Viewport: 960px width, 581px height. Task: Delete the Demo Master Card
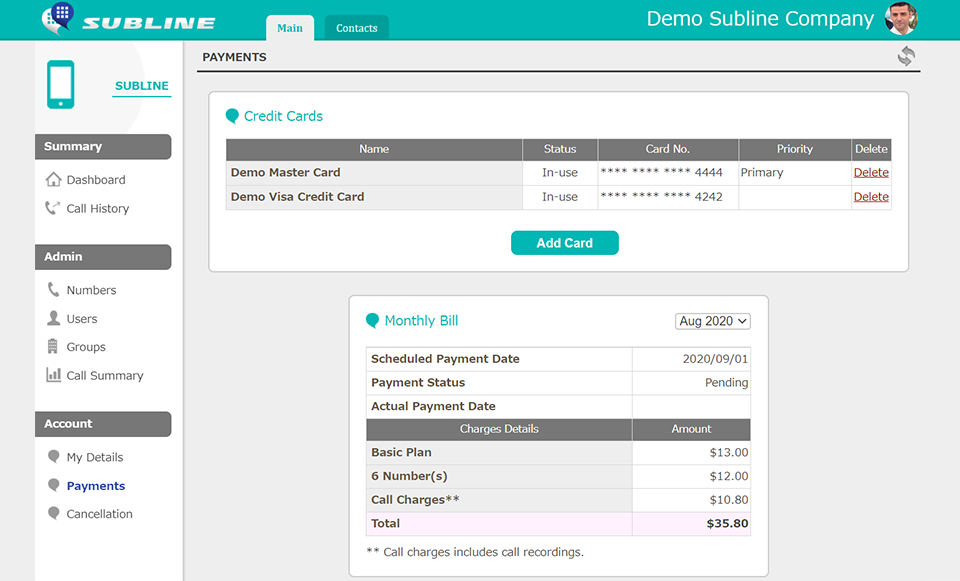click(870, 173)
